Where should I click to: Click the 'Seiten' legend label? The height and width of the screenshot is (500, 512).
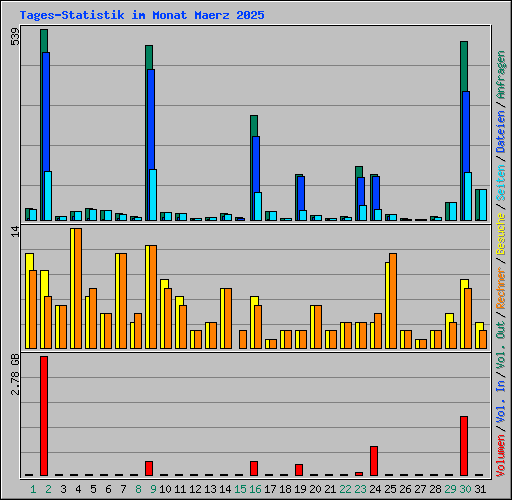point(501,183)
